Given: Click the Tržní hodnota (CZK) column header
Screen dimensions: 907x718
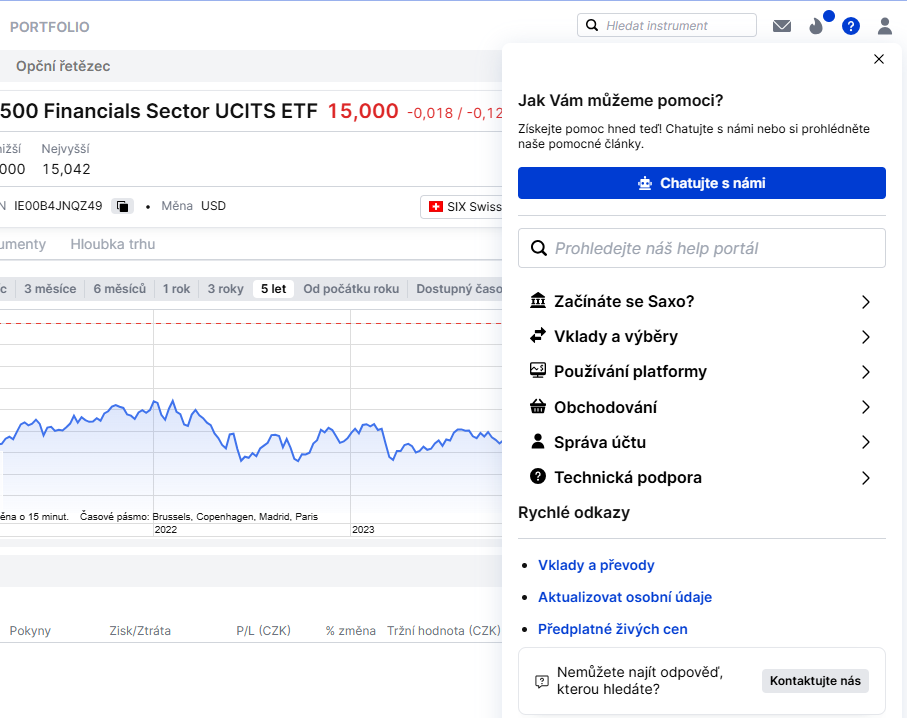Looking at the screenshot, I should click(x=444, y=631).
